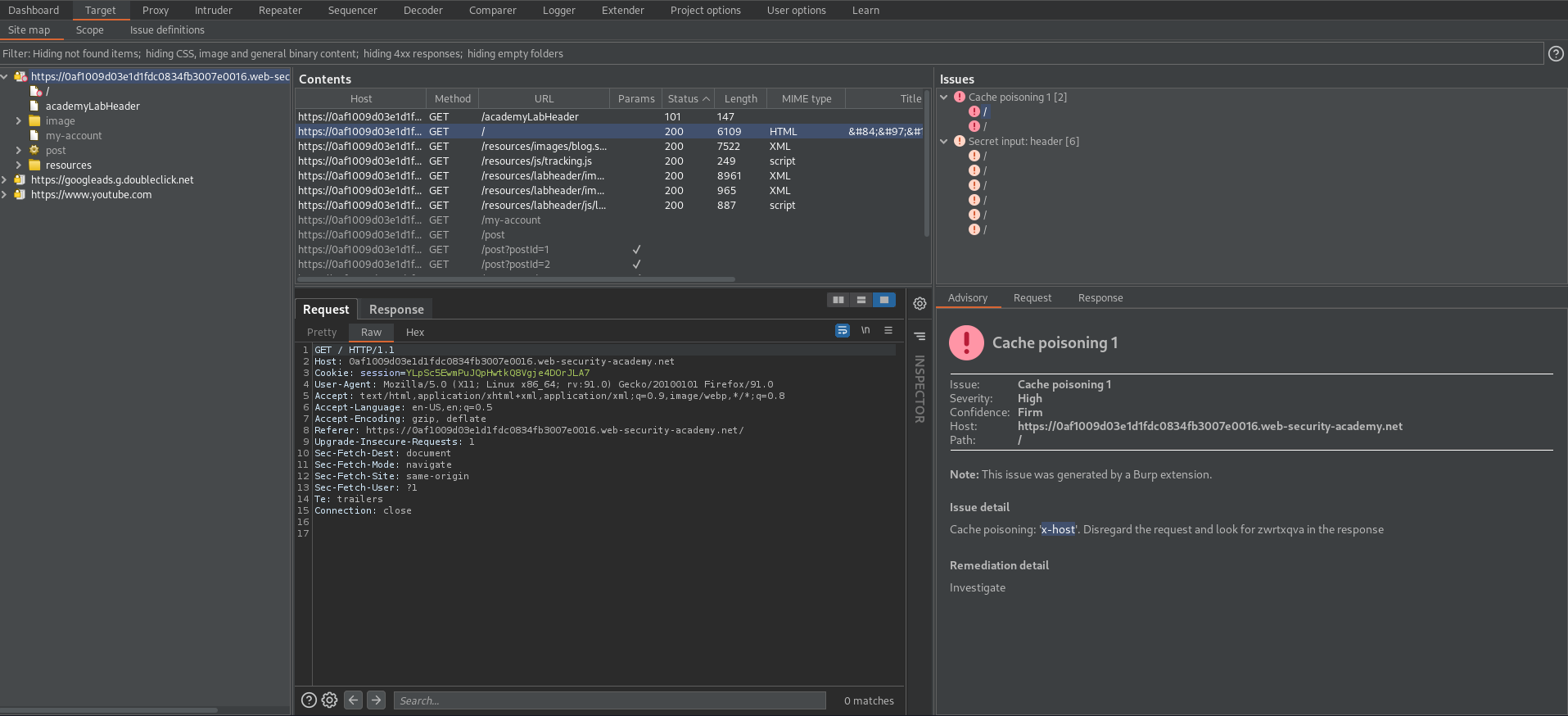The image size is (1568, 716).
Task: Switch to Response tab in message viewer
Action: click(396, 310)
